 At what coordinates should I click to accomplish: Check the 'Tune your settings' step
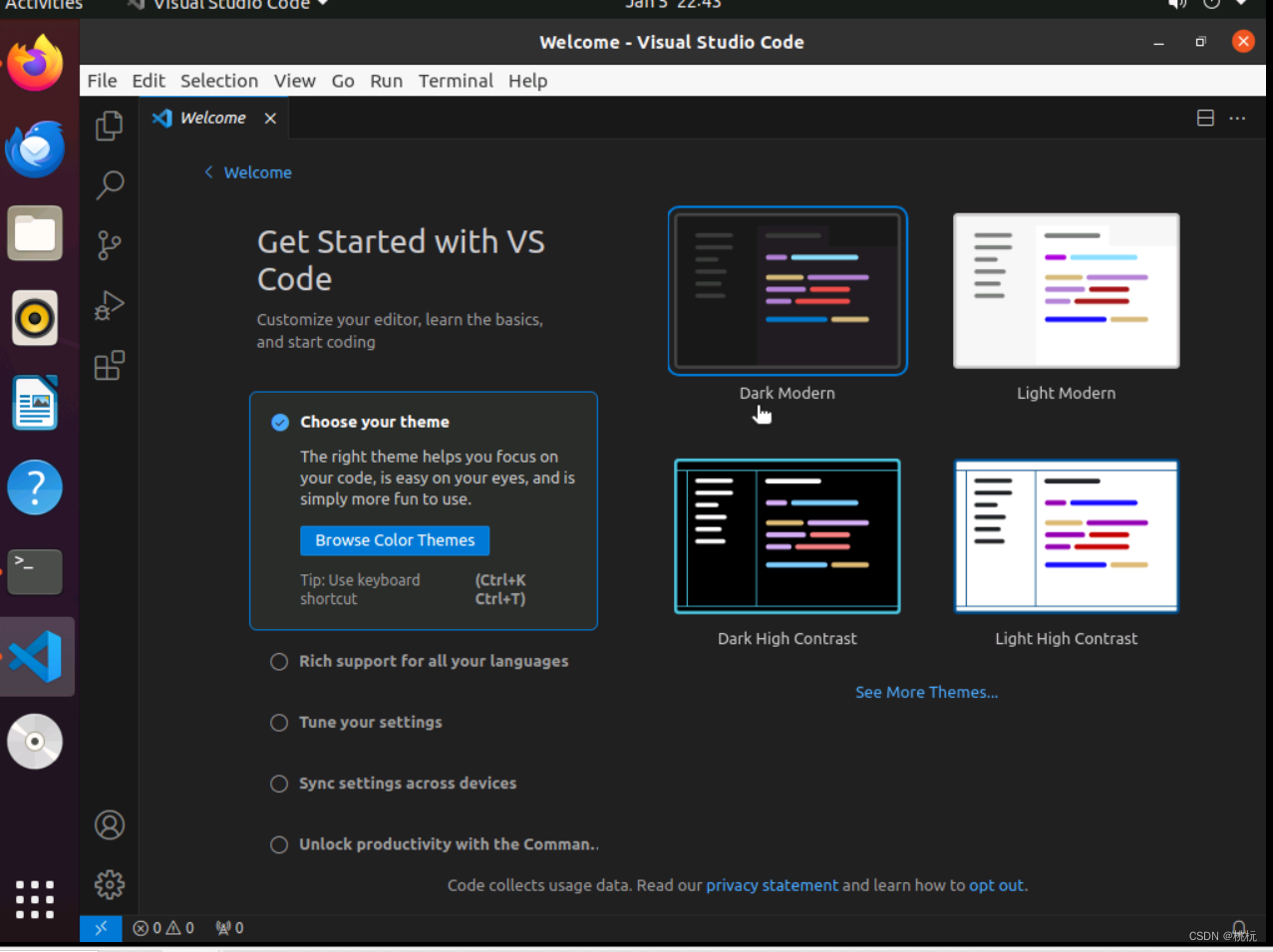(x=279, y=723)
